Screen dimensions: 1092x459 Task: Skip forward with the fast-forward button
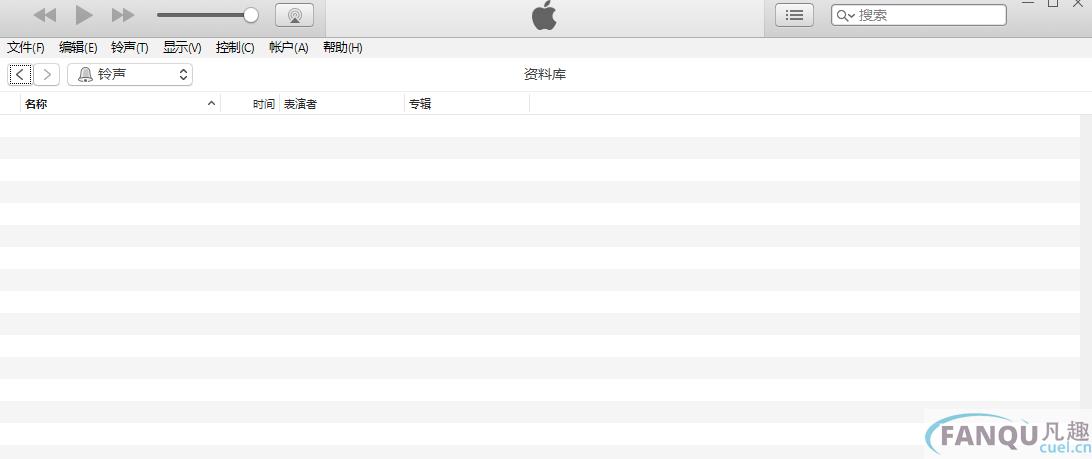(x=123, y=15)
